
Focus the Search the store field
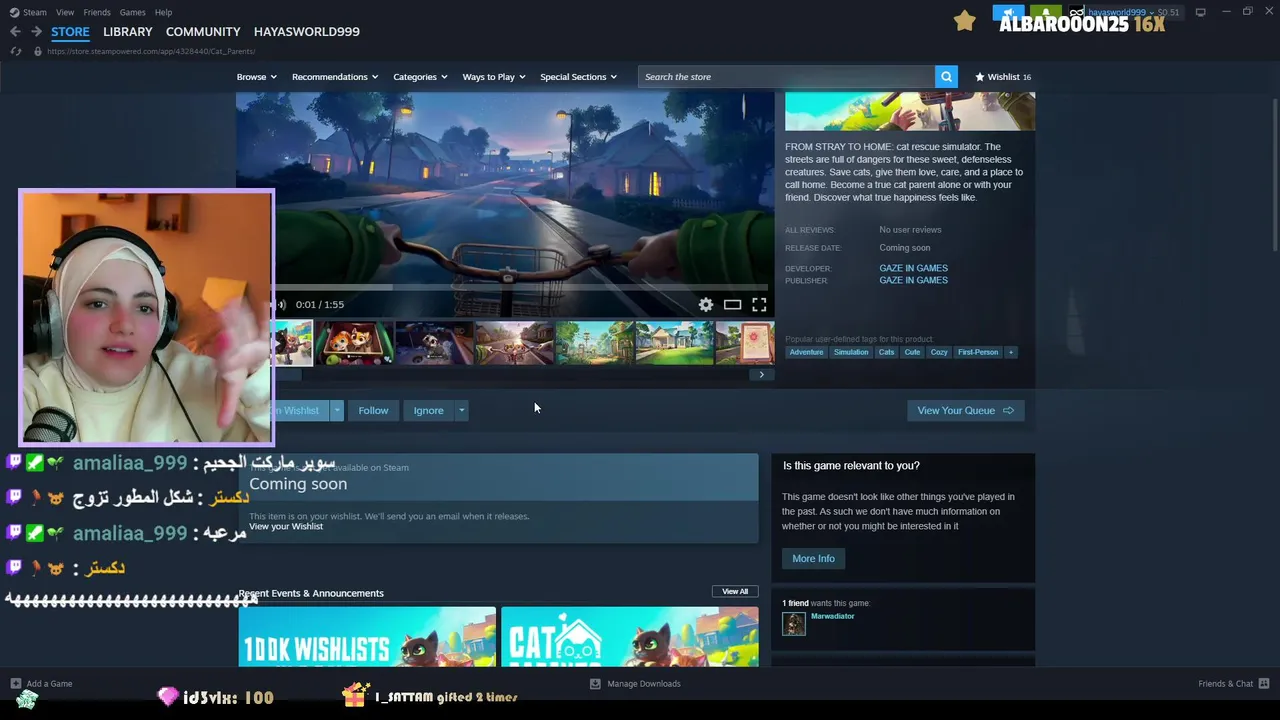point(786,76)
